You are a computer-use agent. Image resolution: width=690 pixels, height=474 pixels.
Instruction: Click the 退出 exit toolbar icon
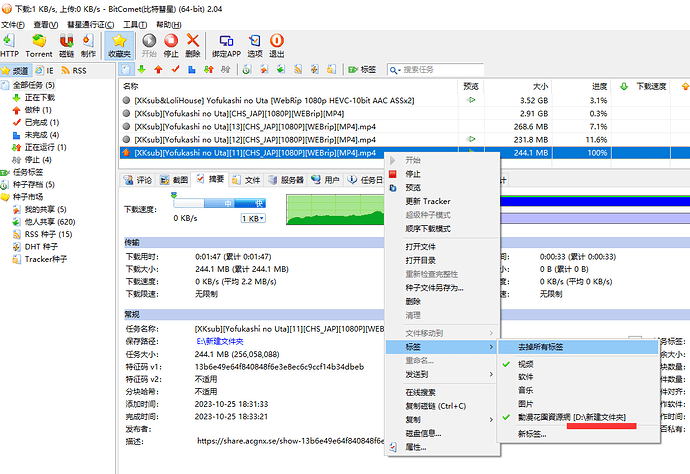pyautogui.click(x=276, y=45)
